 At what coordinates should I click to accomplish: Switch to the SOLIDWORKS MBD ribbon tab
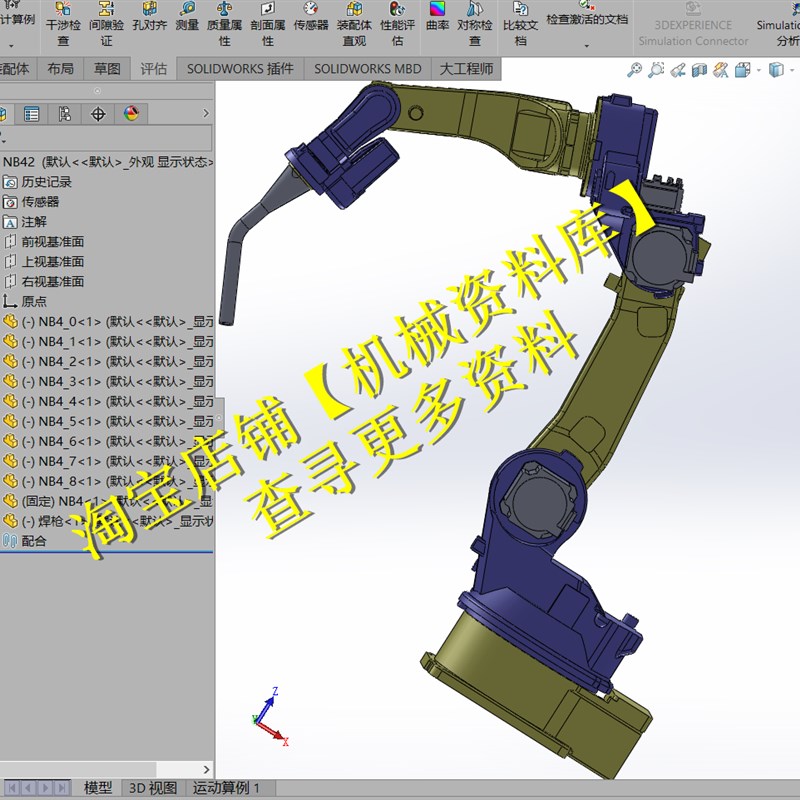coord(368,69)
